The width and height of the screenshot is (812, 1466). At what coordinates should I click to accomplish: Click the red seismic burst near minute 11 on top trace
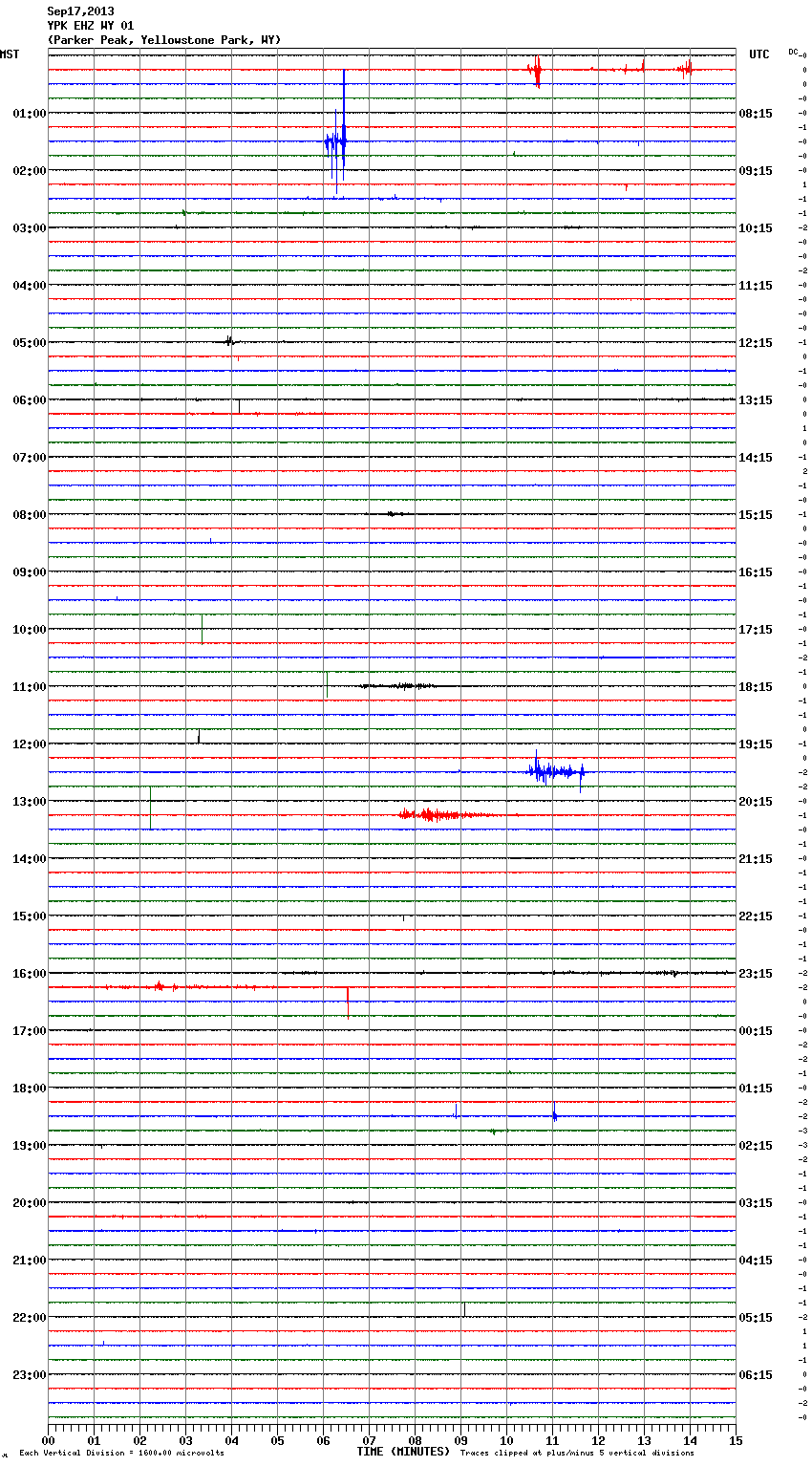[x=535, y=70]
